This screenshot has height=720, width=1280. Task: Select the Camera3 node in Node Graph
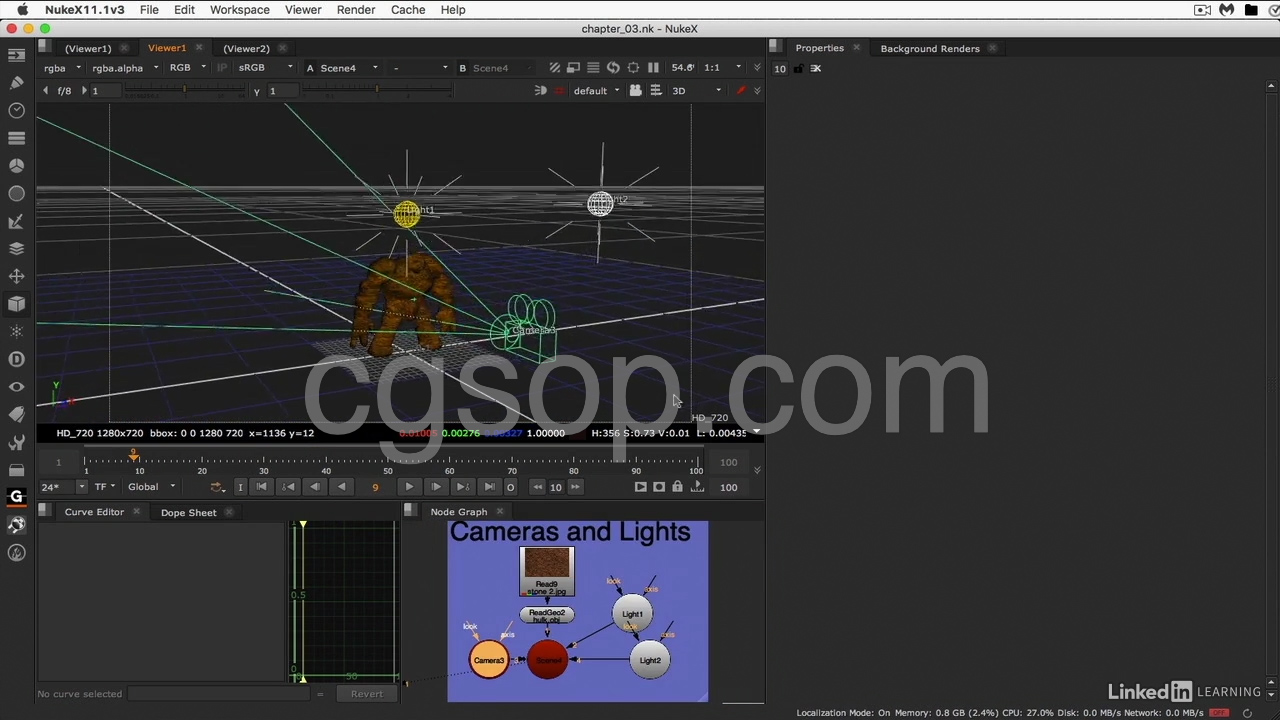tap(489, 660)
